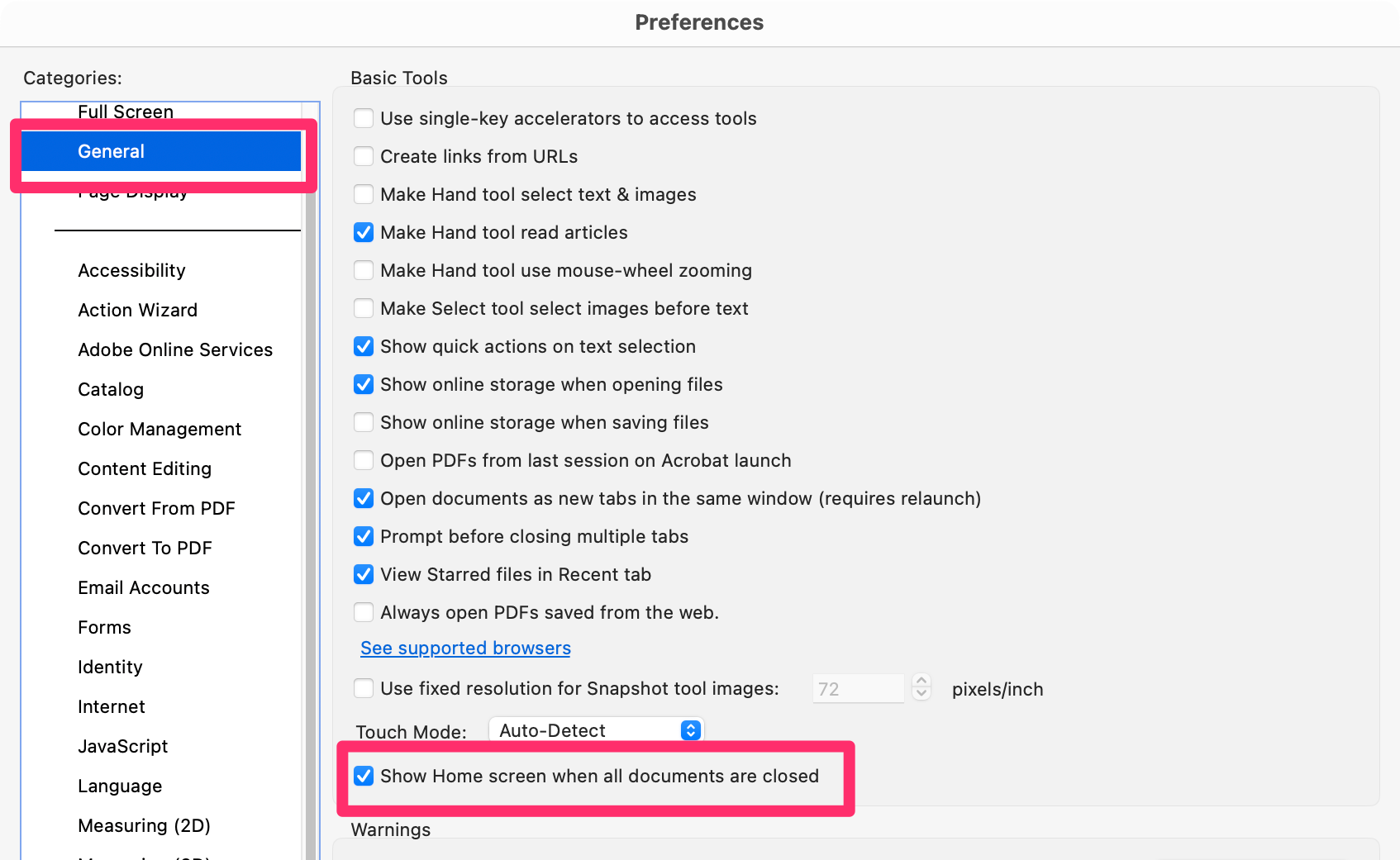Click the Snapshot resolution pixels/inch field
Viewport: 1400px width, 860px height.
(858, 689)
